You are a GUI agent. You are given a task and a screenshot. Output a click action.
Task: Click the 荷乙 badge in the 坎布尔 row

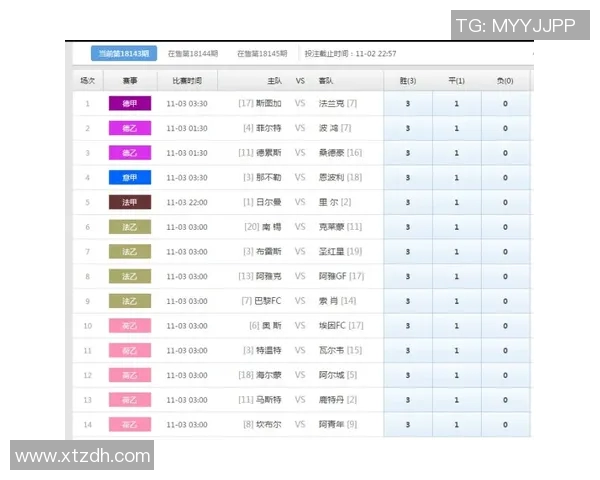(130, 425)
